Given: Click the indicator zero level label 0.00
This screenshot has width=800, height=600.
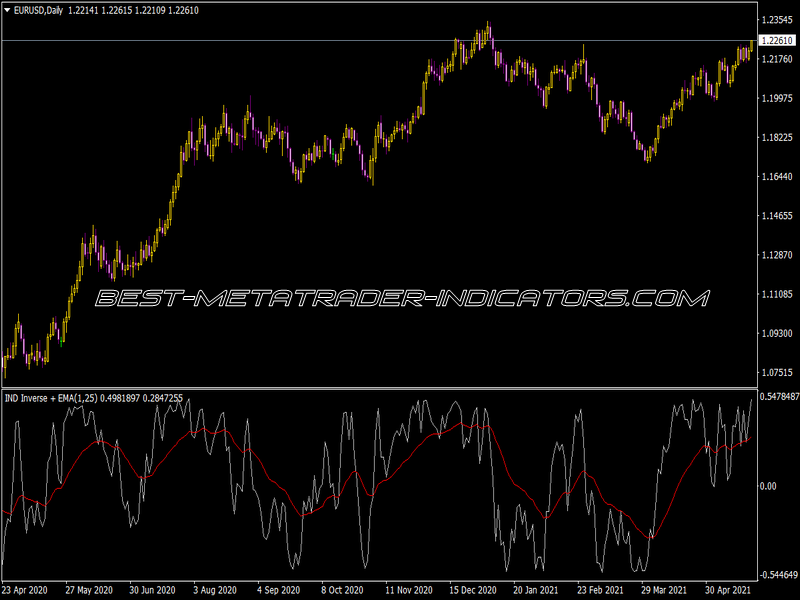Looking at the screenshot, I should point(768,486).
